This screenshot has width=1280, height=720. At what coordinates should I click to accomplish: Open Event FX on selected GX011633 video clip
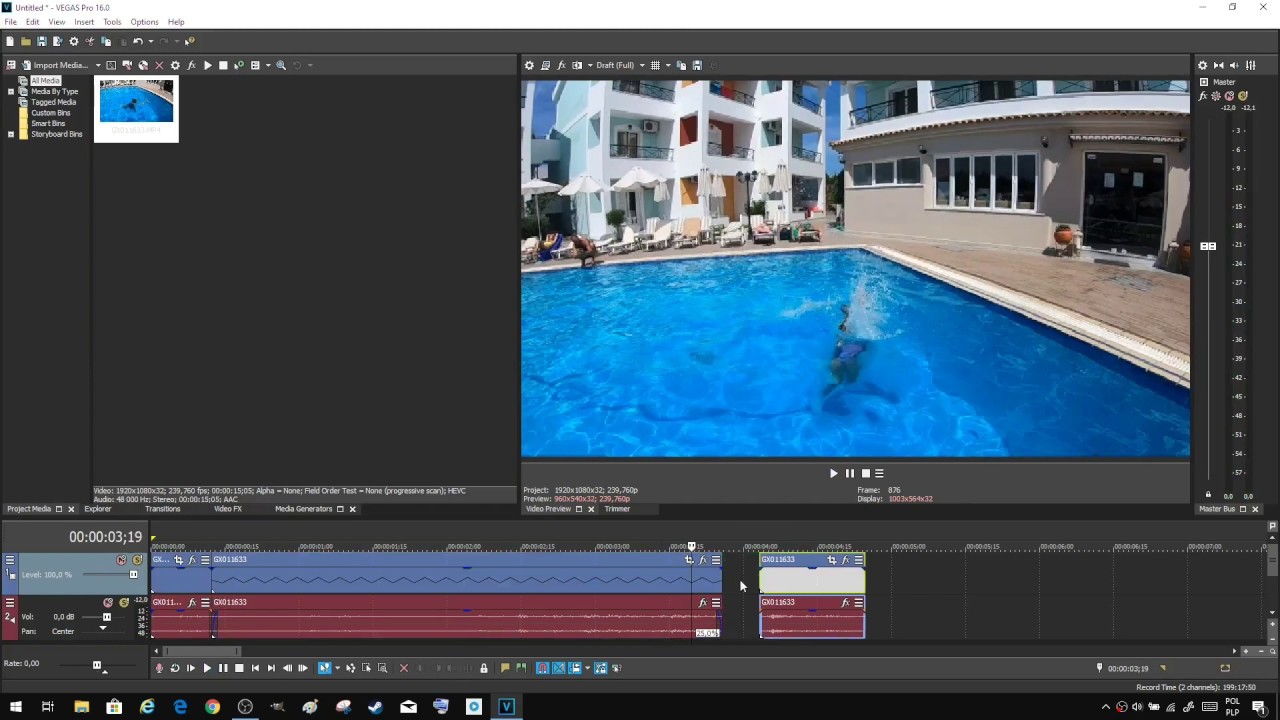(x=845, y=560)
